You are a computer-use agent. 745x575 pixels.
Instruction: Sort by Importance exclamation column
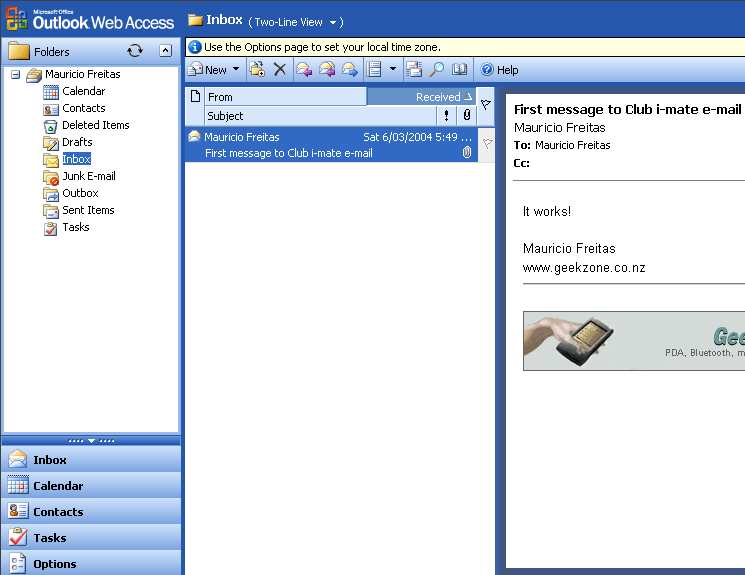tap(446, 115)
